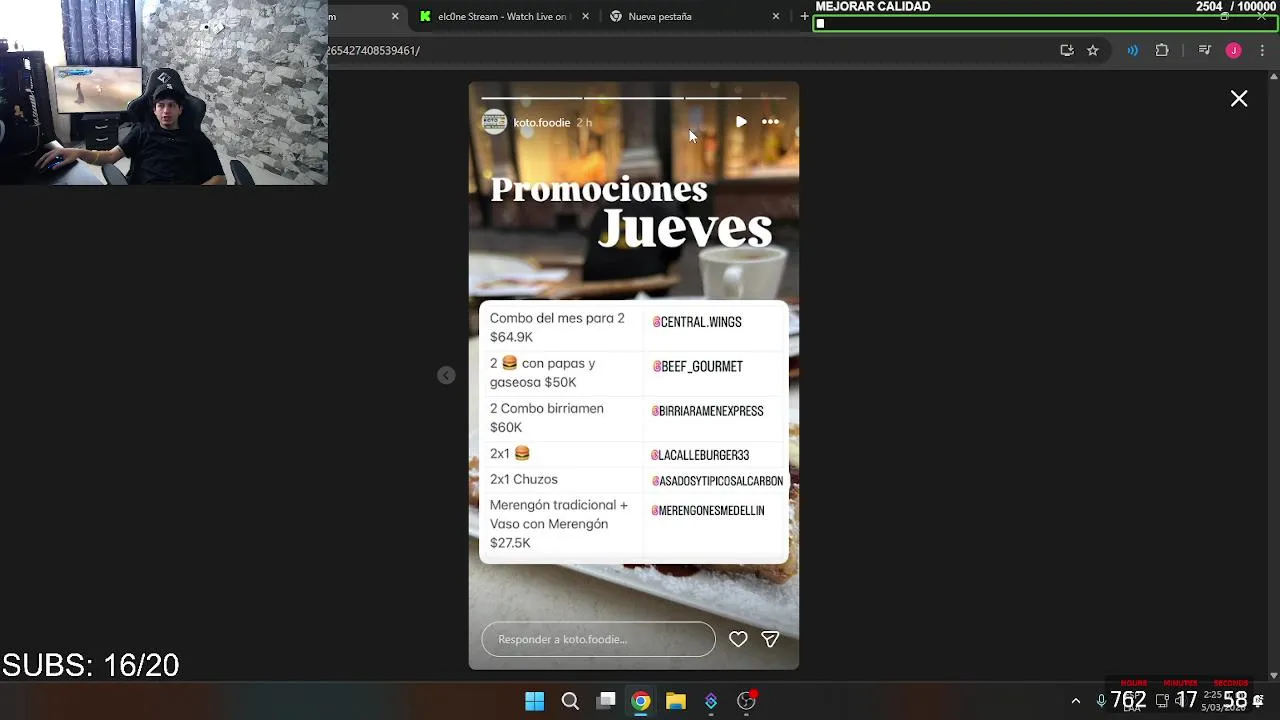The image size is (1280, 720).
Task: Like the story with the heart icon
Action: tap(738, 639)
